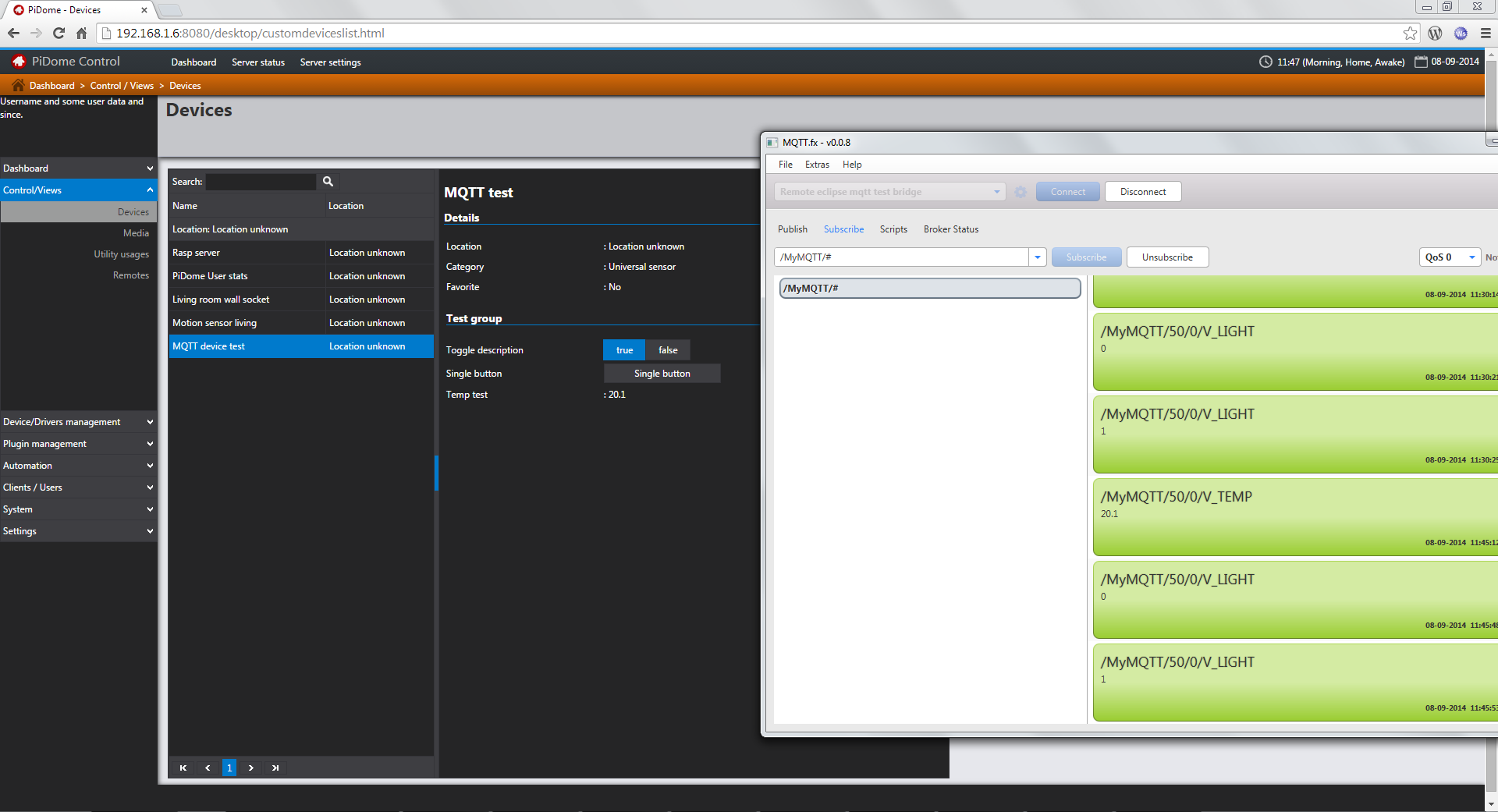Open the QoS 0 dropdown

(x=1450, y=257)
